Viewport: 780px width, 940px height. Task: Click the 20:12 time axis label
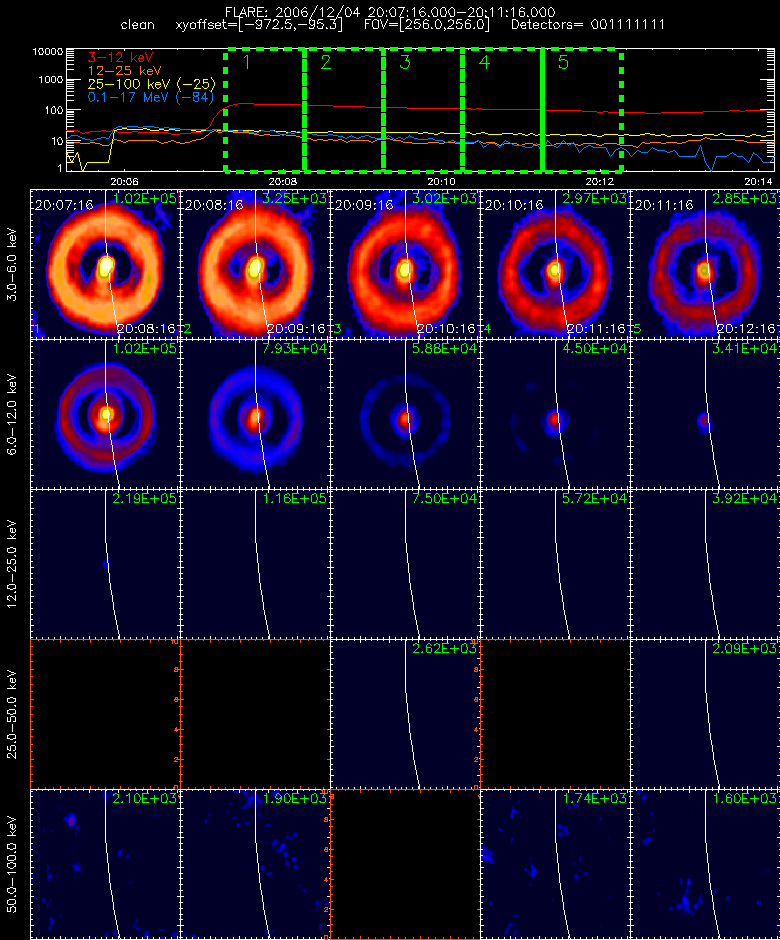coord(600,181)
